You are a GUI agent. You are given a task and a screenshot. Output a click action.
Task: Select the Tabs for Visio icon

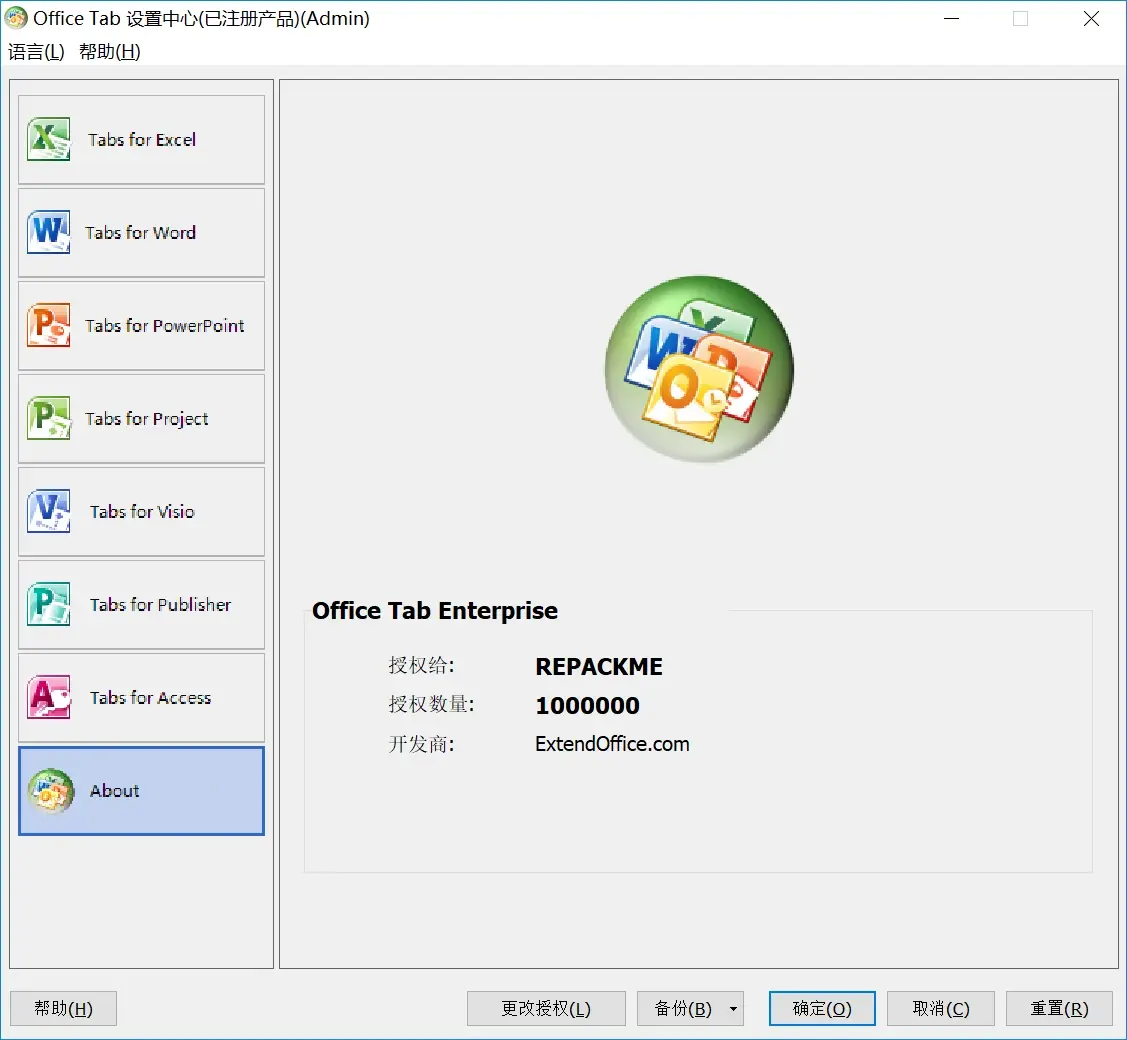point(48,511)
